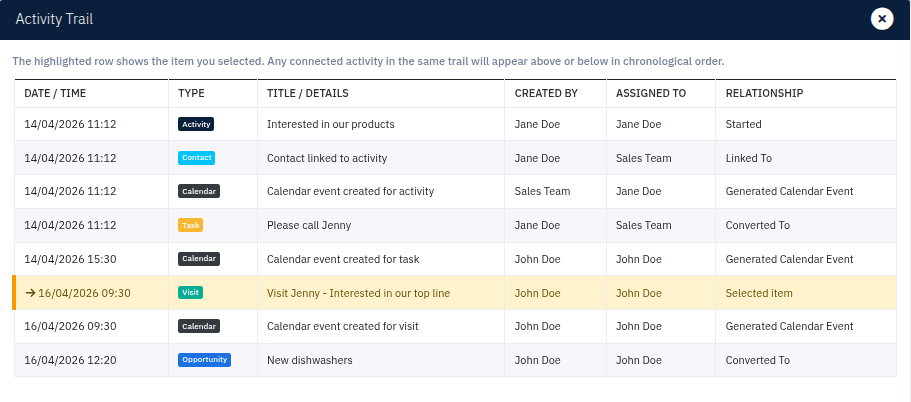
Task: Select highlighted 'Visit Jenny' title
Action: pos(358,293)
